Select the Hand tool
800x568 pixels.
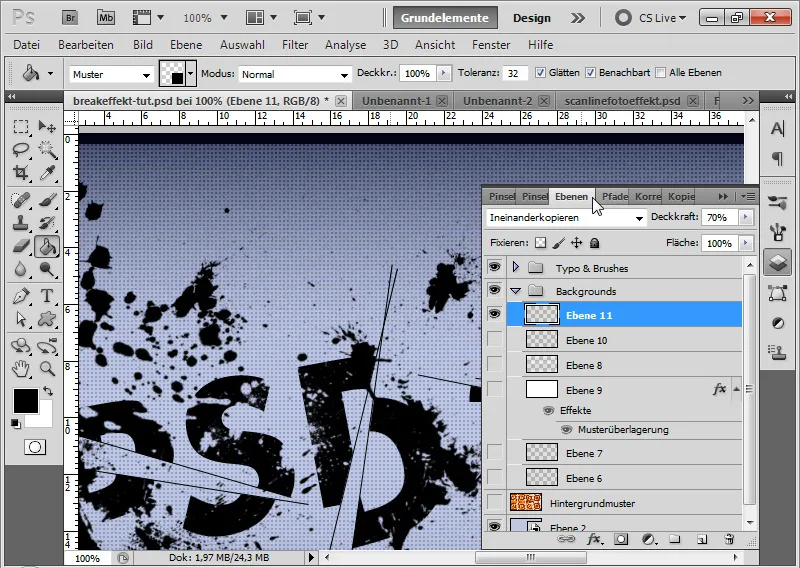pos(20,368)
